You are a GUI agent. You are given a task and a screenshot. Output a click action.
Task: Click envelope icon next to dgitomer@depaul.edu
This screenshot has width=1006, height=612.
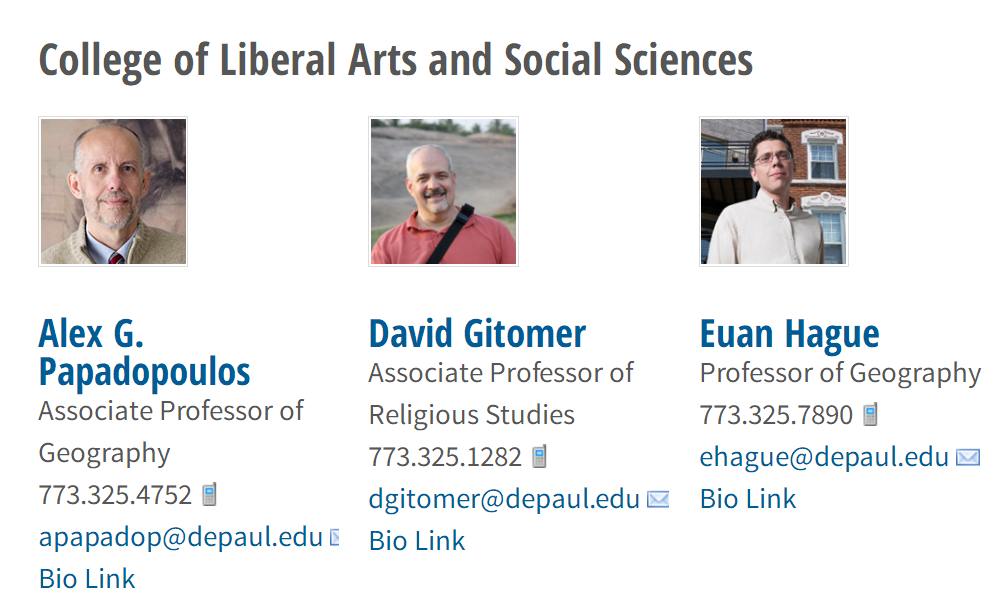(658, 499)
